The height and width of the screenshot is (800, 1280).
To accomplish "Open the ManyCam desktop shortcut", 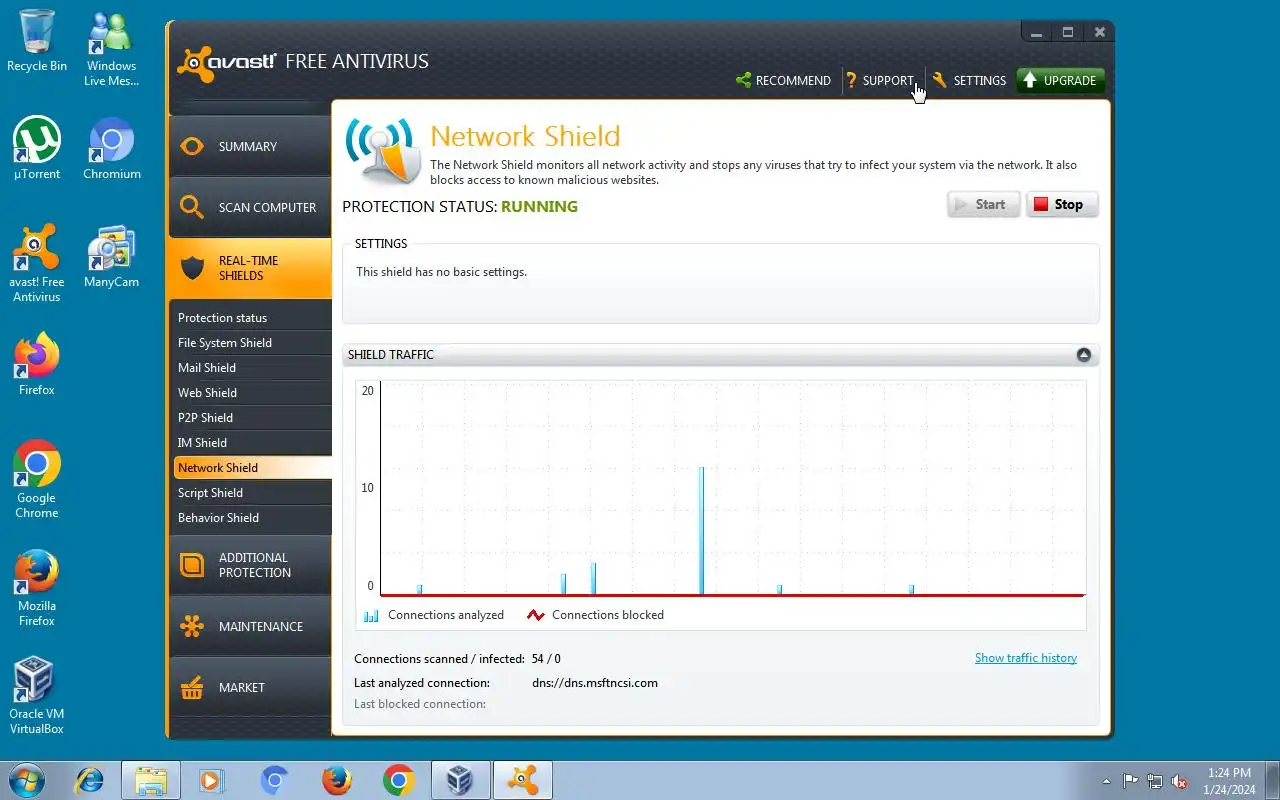I will pyautogui.click(x=111, y=257).
